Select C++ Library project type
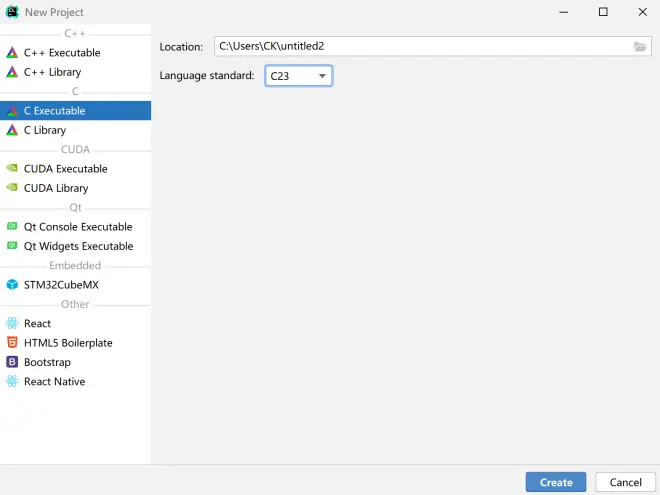This screenshot has width=660, height=495. 75,72
